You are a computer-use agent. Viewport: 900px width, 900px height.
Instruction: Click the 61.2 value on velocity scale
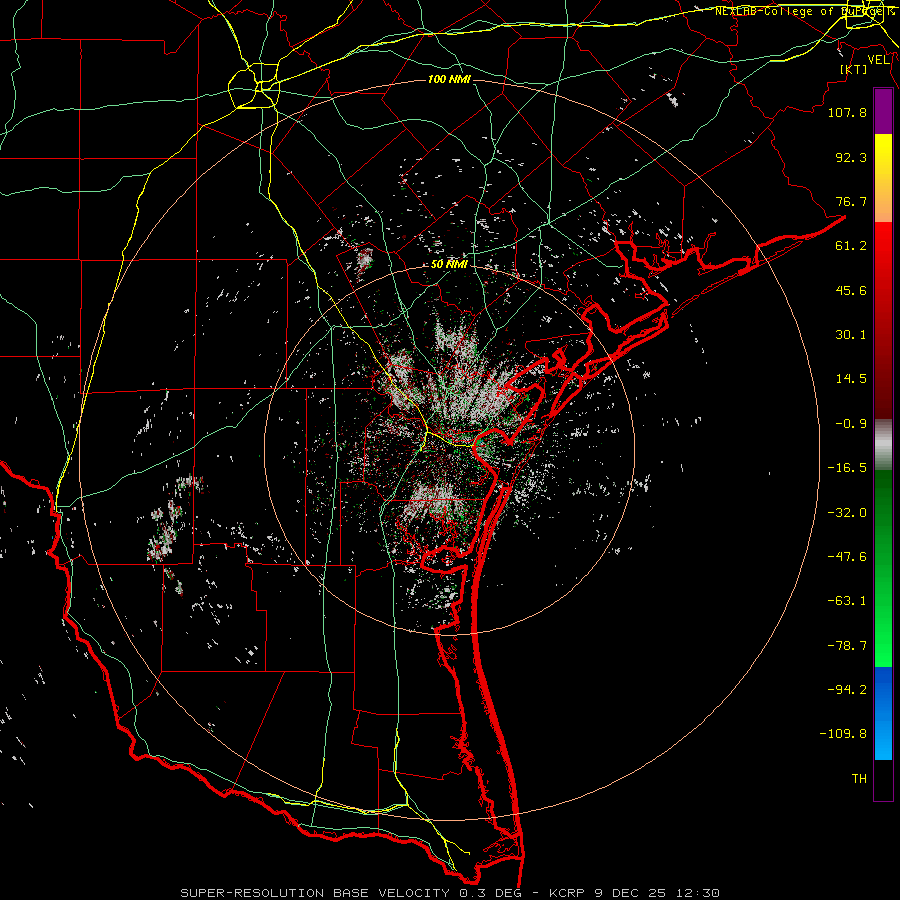(851, 246)
